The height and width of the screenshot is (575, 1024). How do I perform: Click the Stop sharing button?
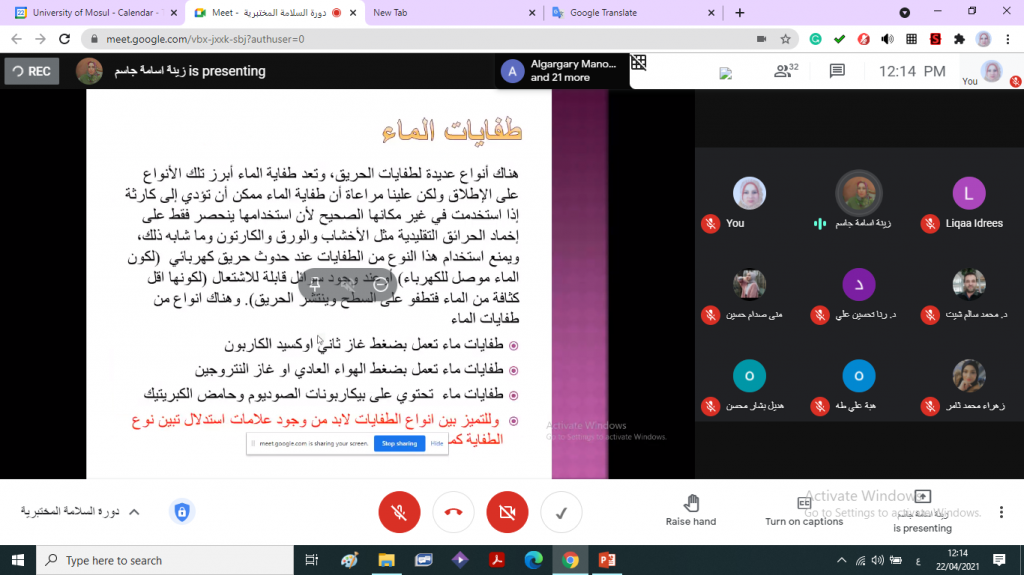(399, 443)
